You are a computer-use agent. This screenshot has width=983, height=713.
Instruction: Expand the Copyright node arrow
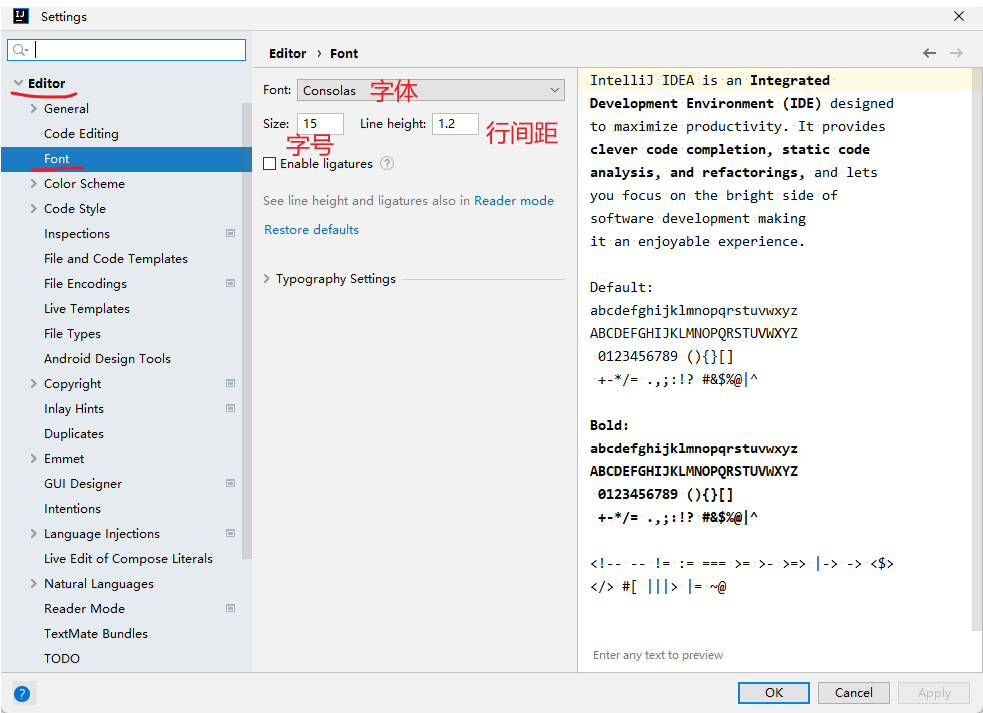[x=34, y=383]
